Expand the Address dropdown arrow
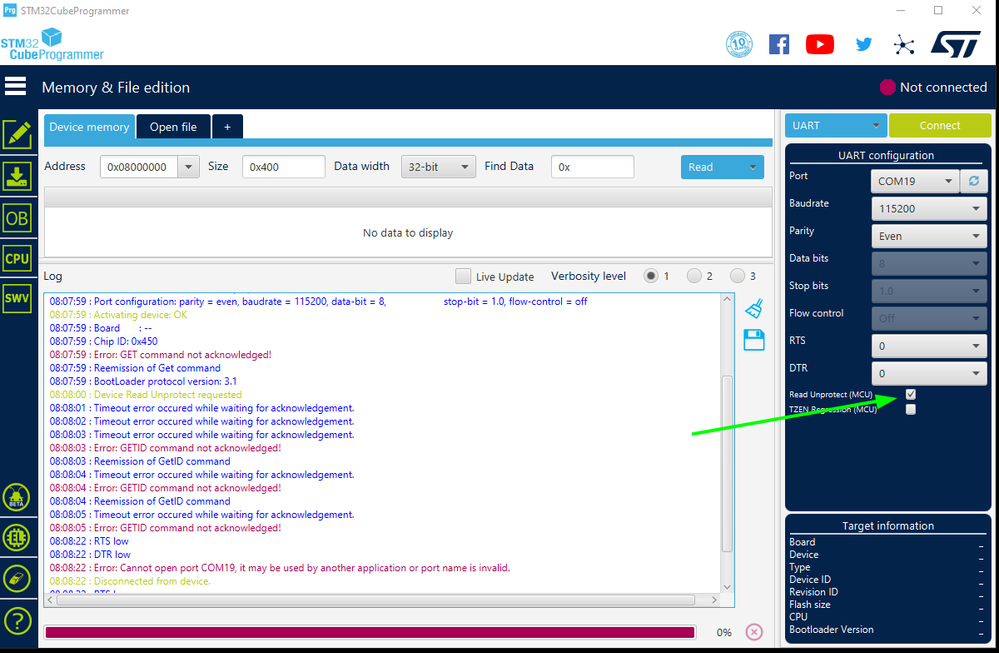The width and height of the screenshot is (999, 653). 188,167
